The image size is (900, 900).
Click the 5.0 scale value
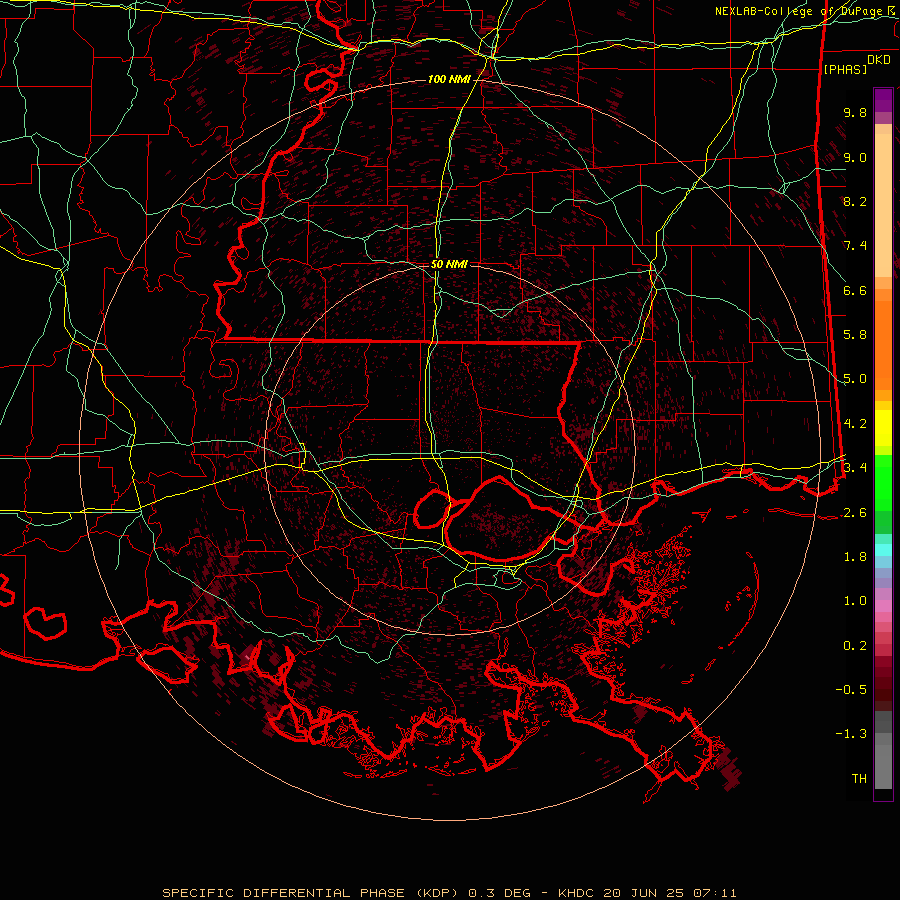pyautogui.click(x=855, y=379)
